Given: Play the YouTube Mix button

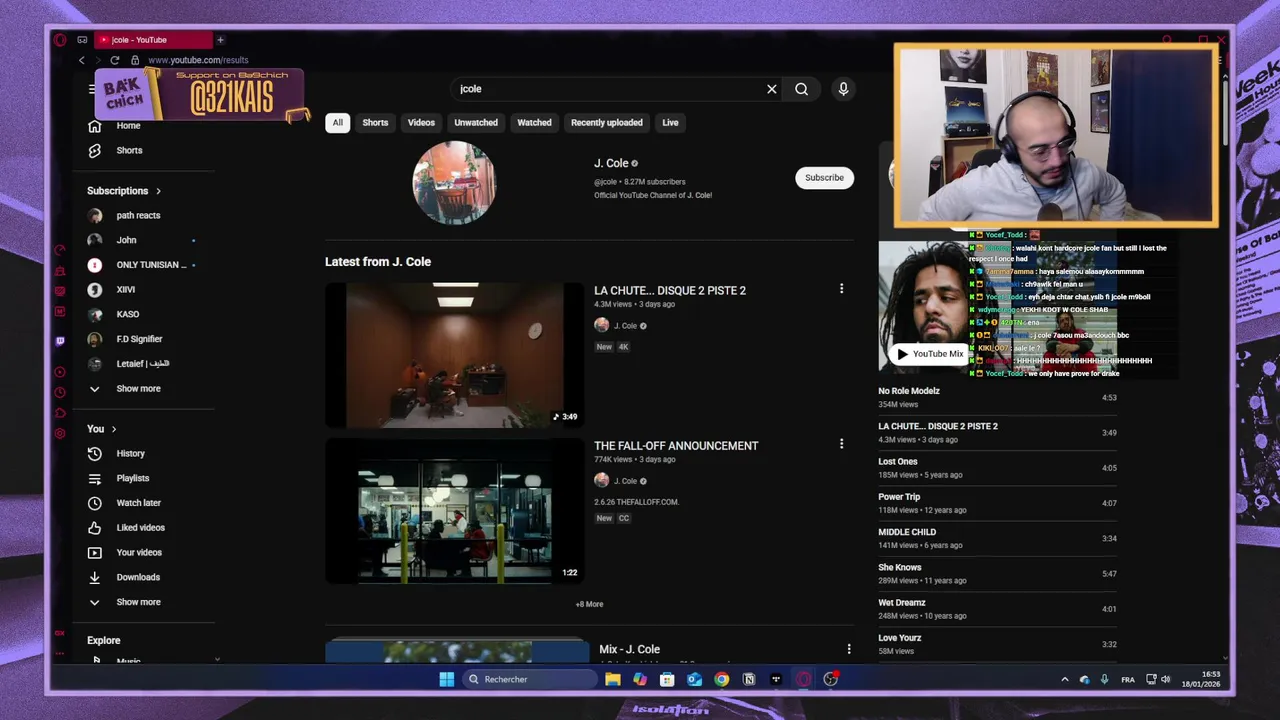Looking at the screenshot, I should [x=929, y=353].
